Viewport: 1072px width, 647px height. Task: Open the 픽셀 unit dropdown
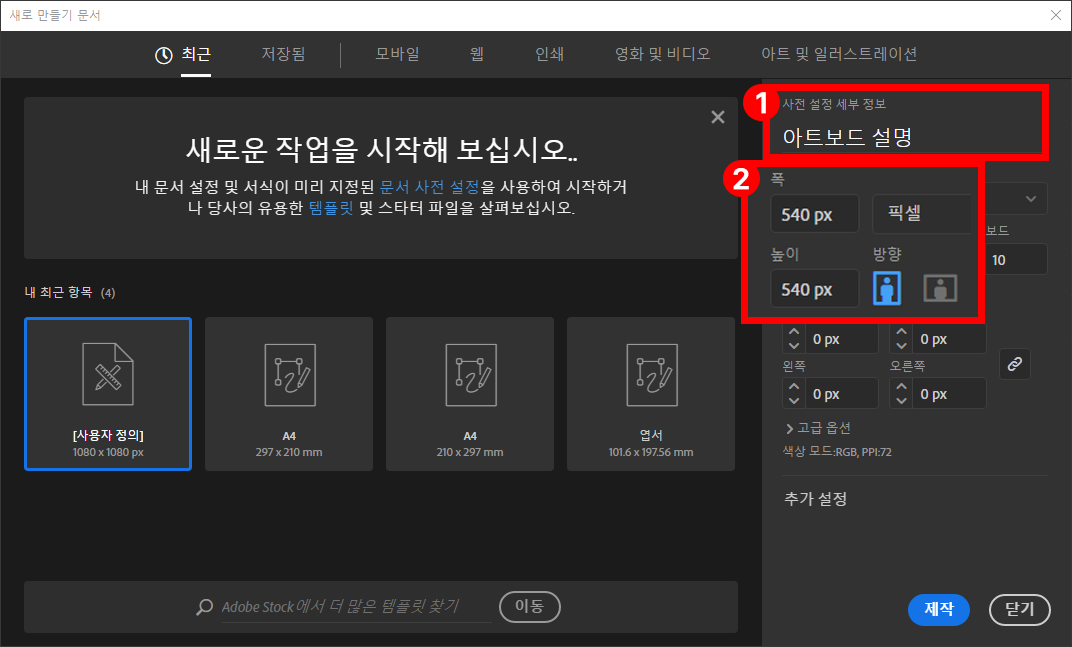[x=923, y=214]
